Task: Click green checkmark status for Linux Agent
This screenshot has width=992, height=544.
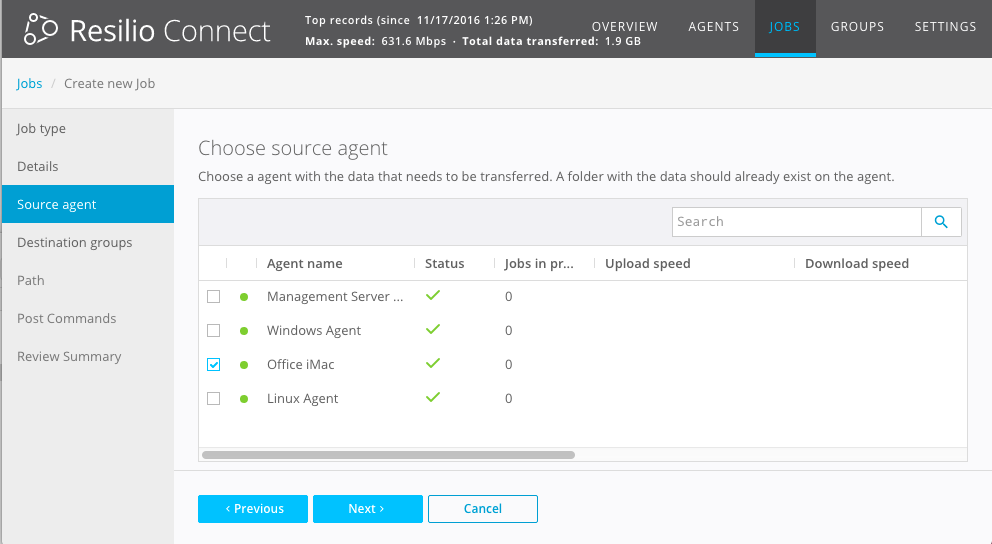Action: pyautogui.click(x=433, y=398)
